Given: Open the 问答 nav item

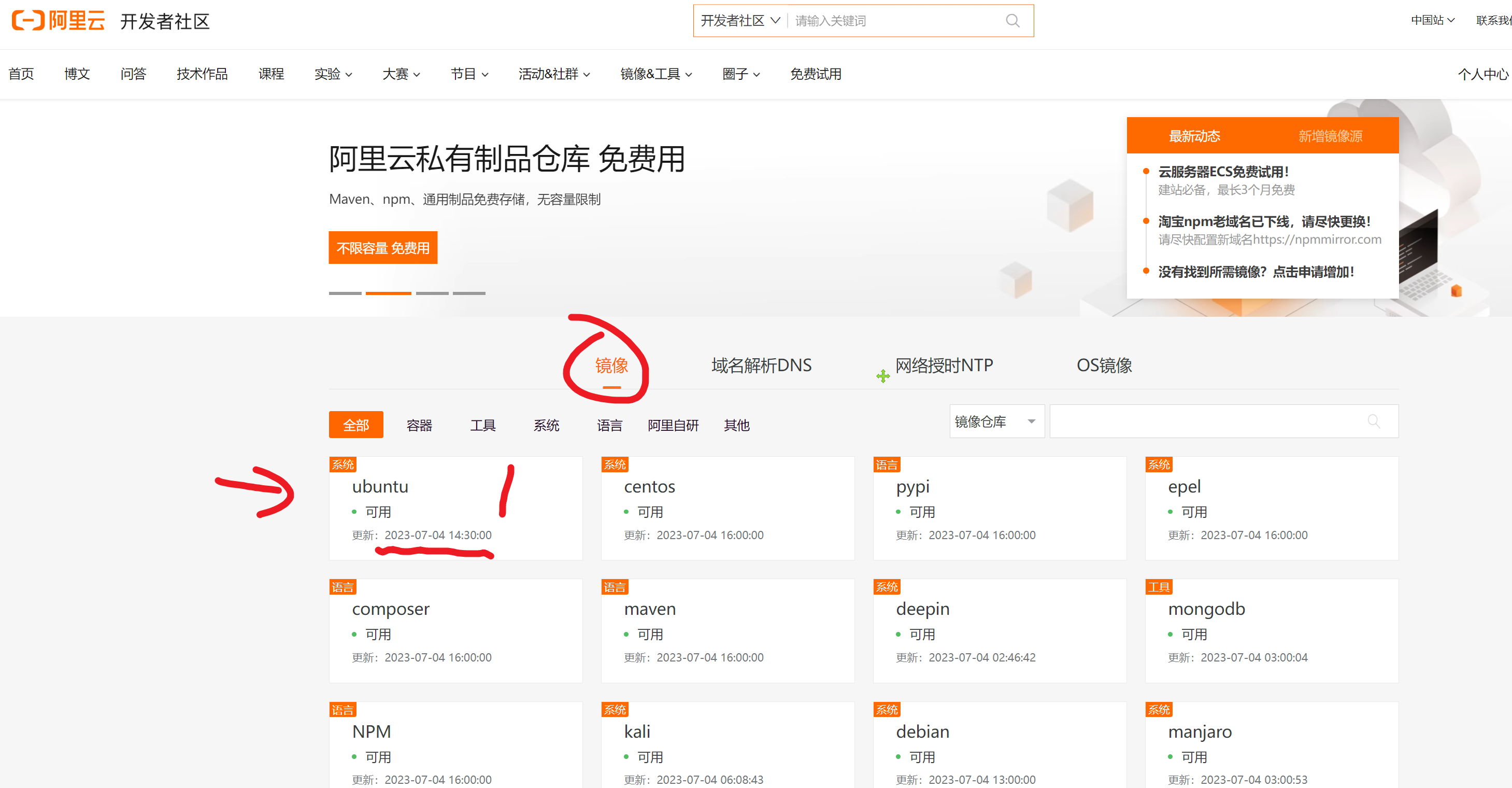Looking at the screenshot, I should [x=133, y=74].
